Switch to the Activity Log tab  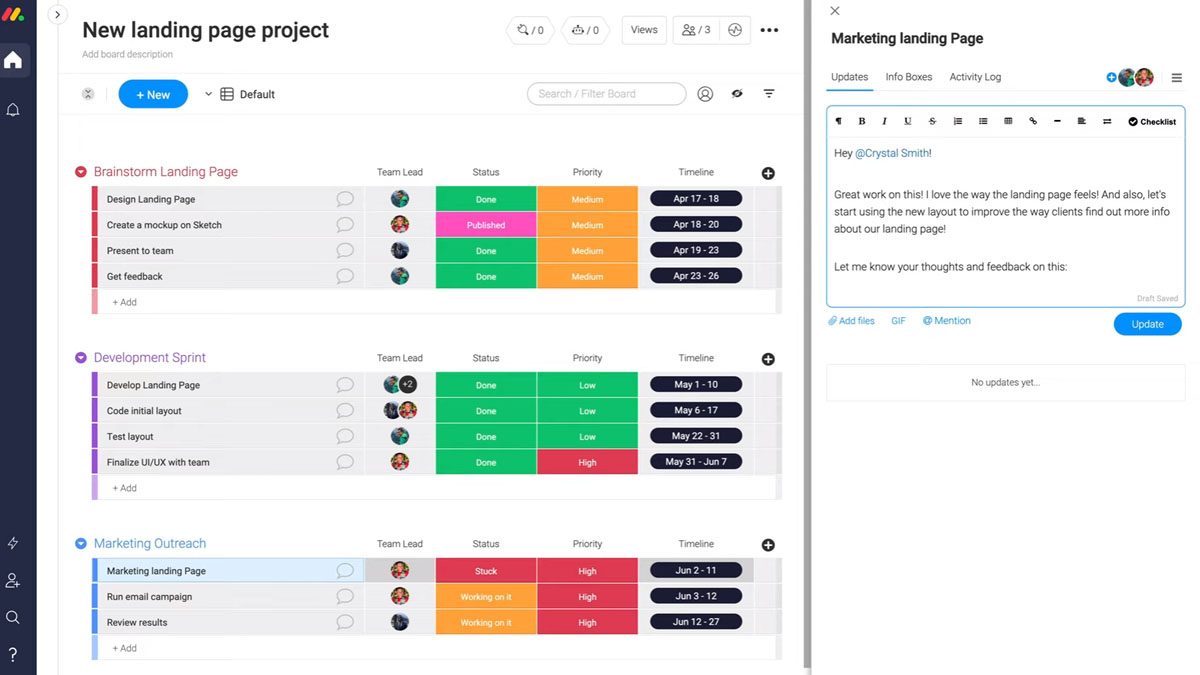(975, 77)
